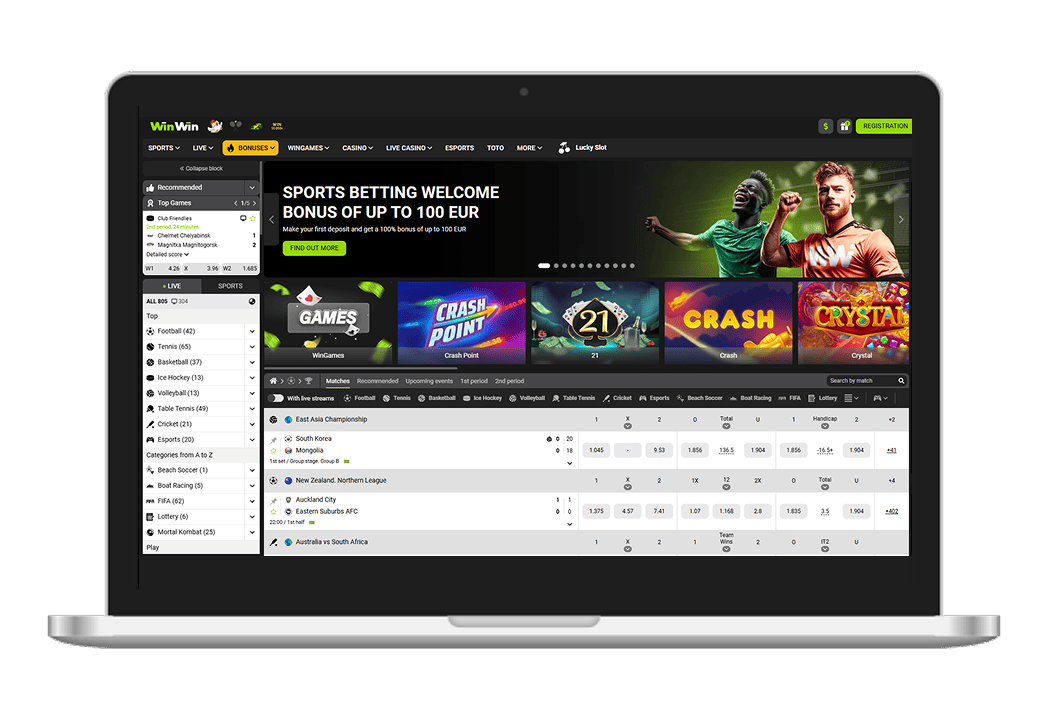Star the Auckland City match as favorite

coord(274,512)
